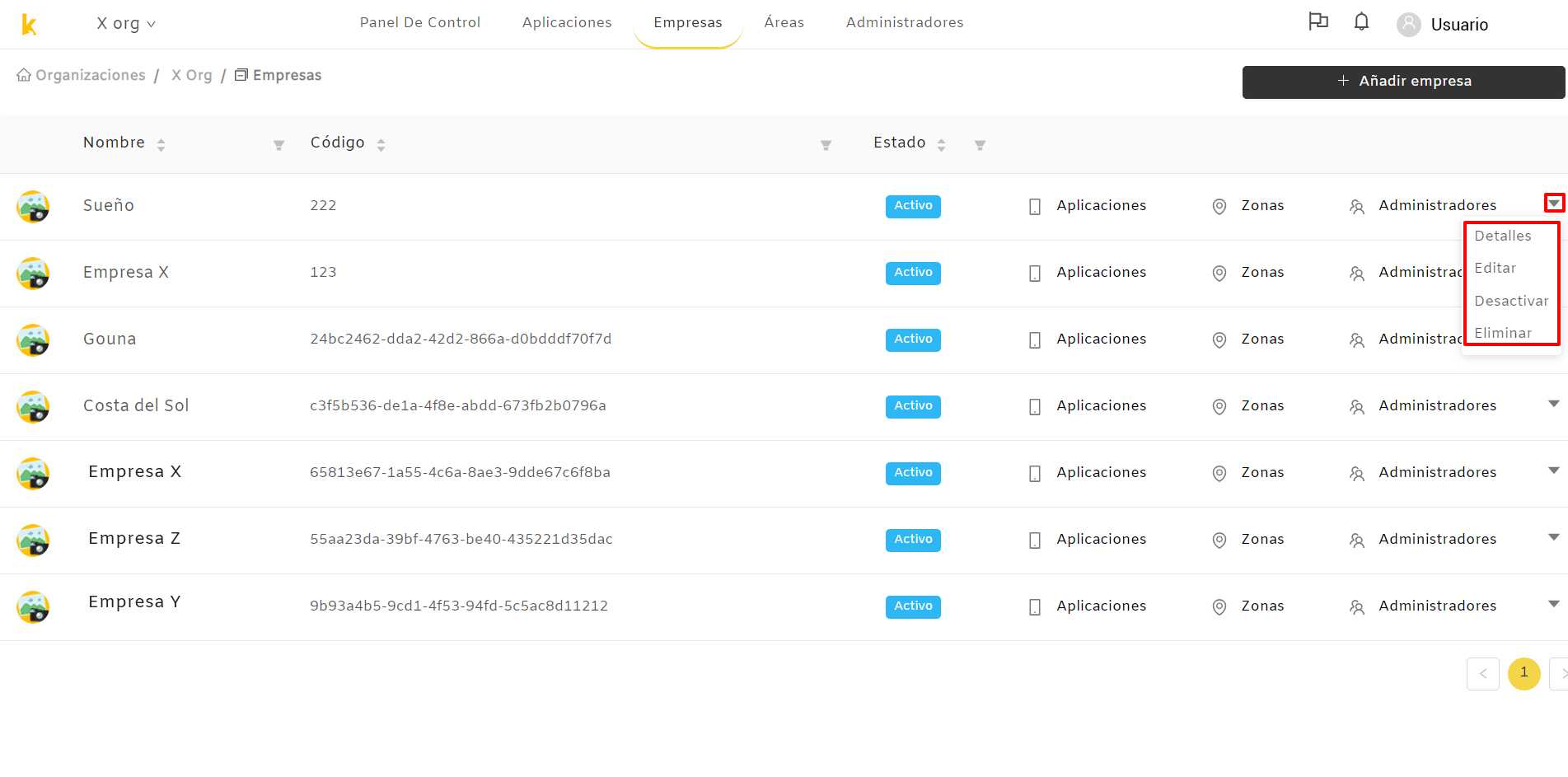This screenshot has height=777, width=1568.
Task: Open Administradores for Costa del Sol
Action: [x=1423, y=406]
